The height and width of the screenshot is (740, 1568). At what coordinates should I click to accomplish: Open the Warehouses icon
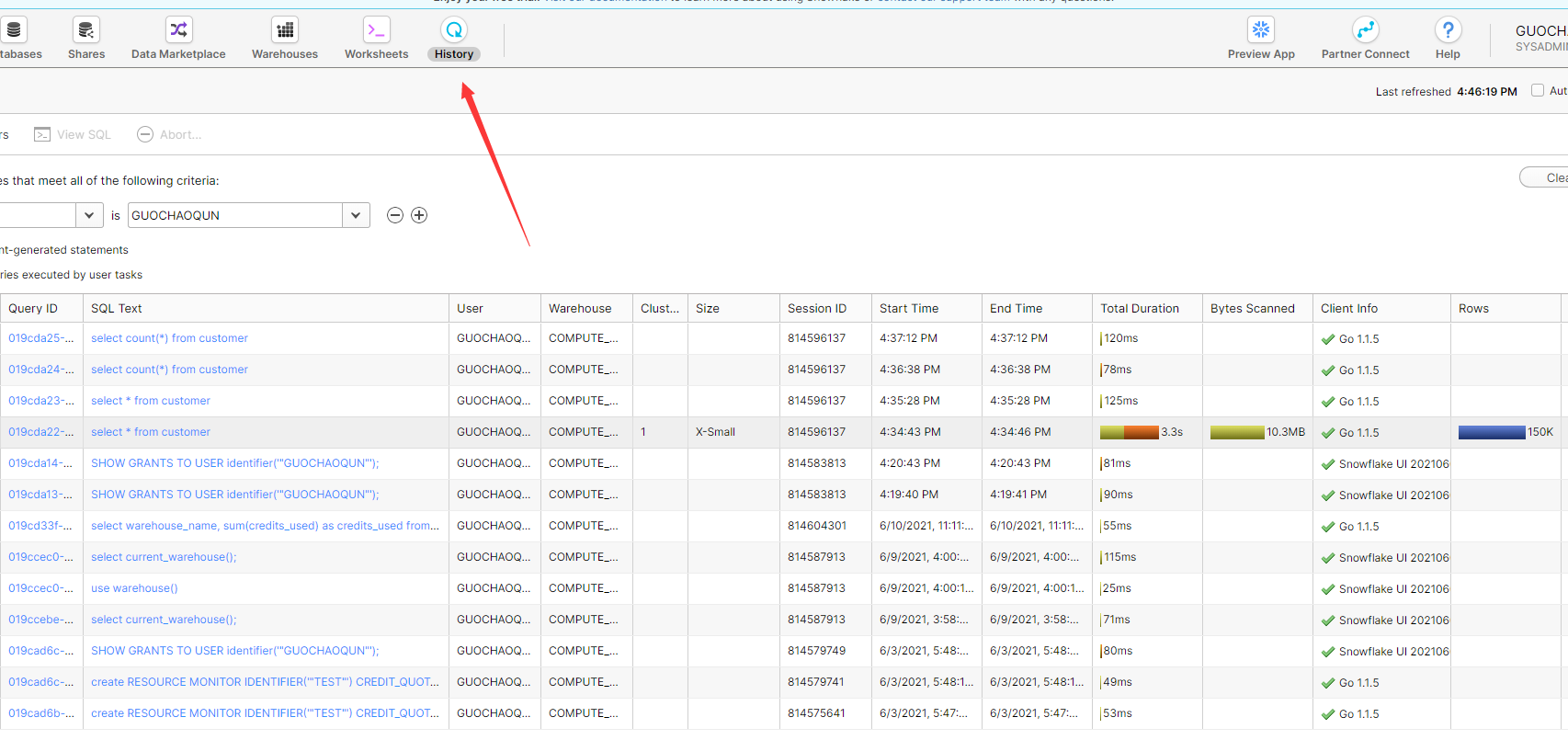pyautogui.click(x=285, y=30)
